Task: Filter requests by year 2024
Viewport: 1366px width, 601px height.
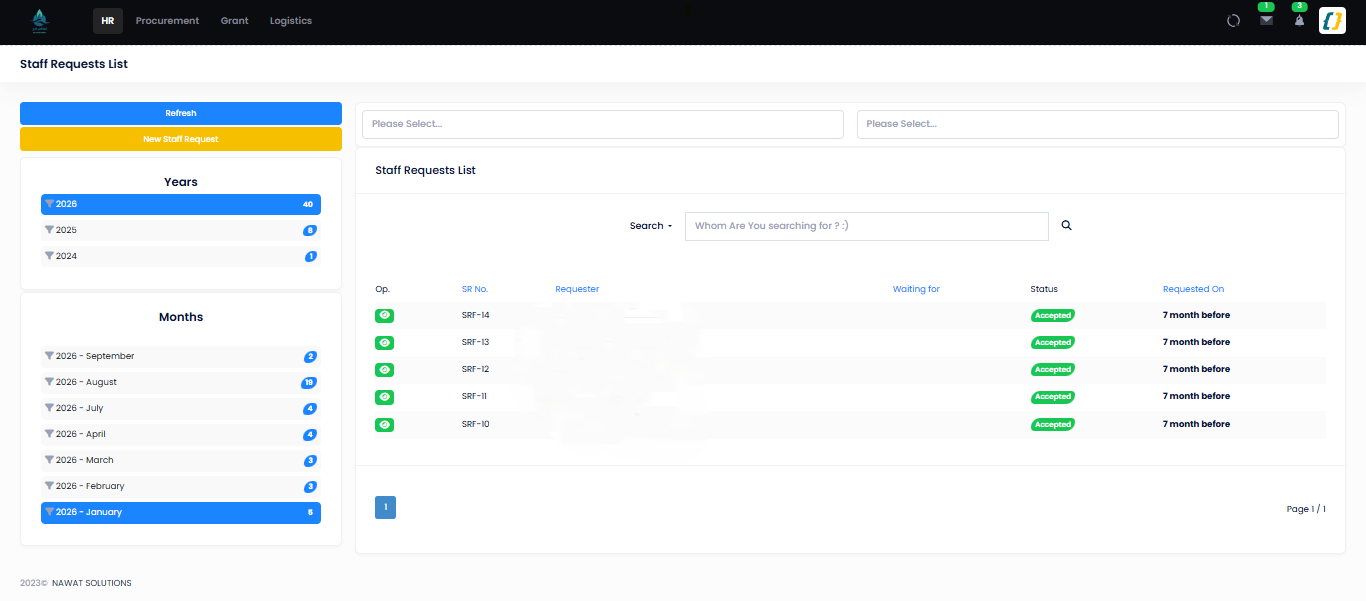Action: pyautogui.click(x=181, y=256)
